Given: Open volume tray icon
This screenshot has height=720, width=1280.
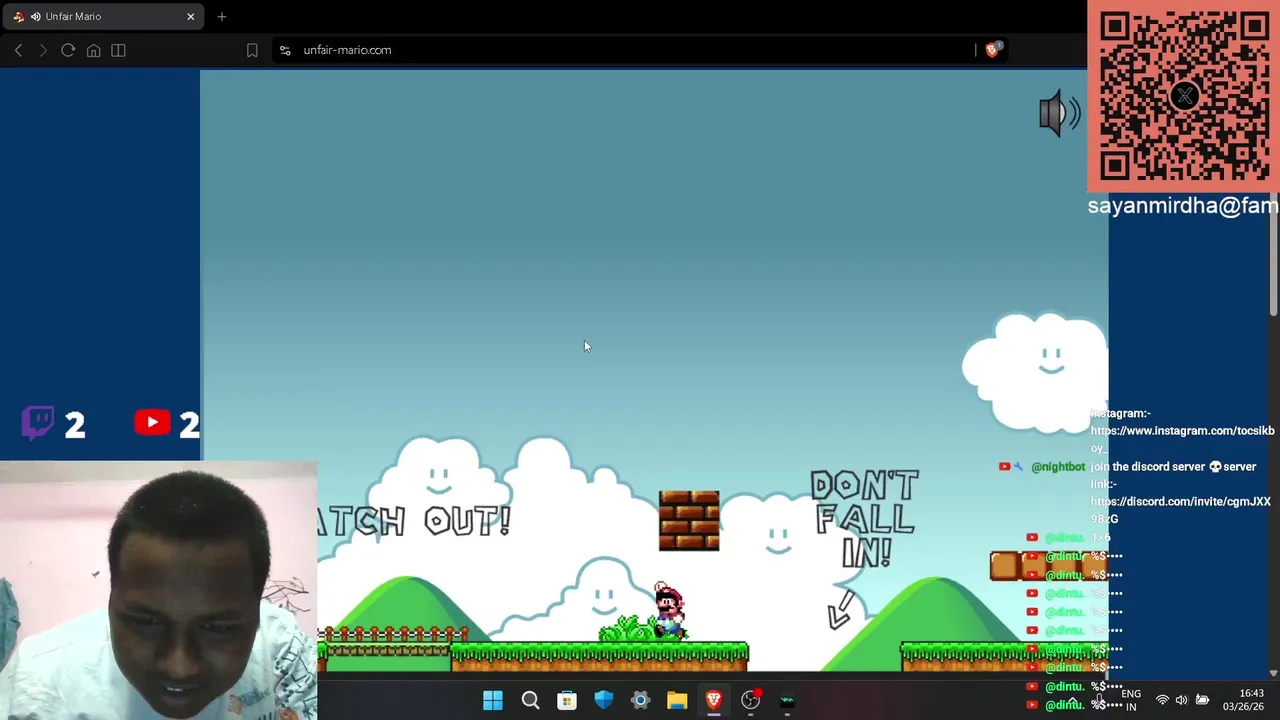Looking at the screenshot, I should tap(1182, 700).
